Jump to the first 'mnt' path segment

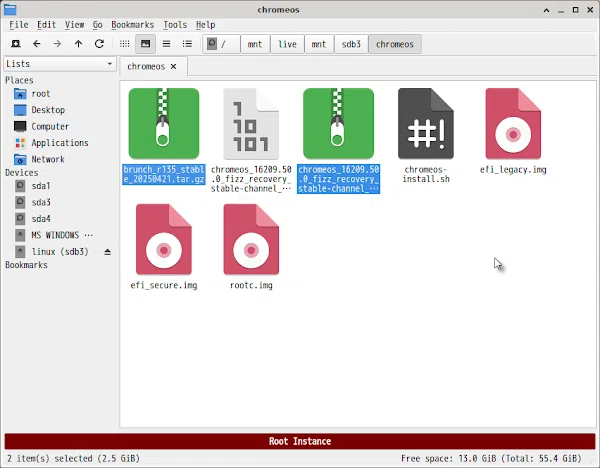255,44
